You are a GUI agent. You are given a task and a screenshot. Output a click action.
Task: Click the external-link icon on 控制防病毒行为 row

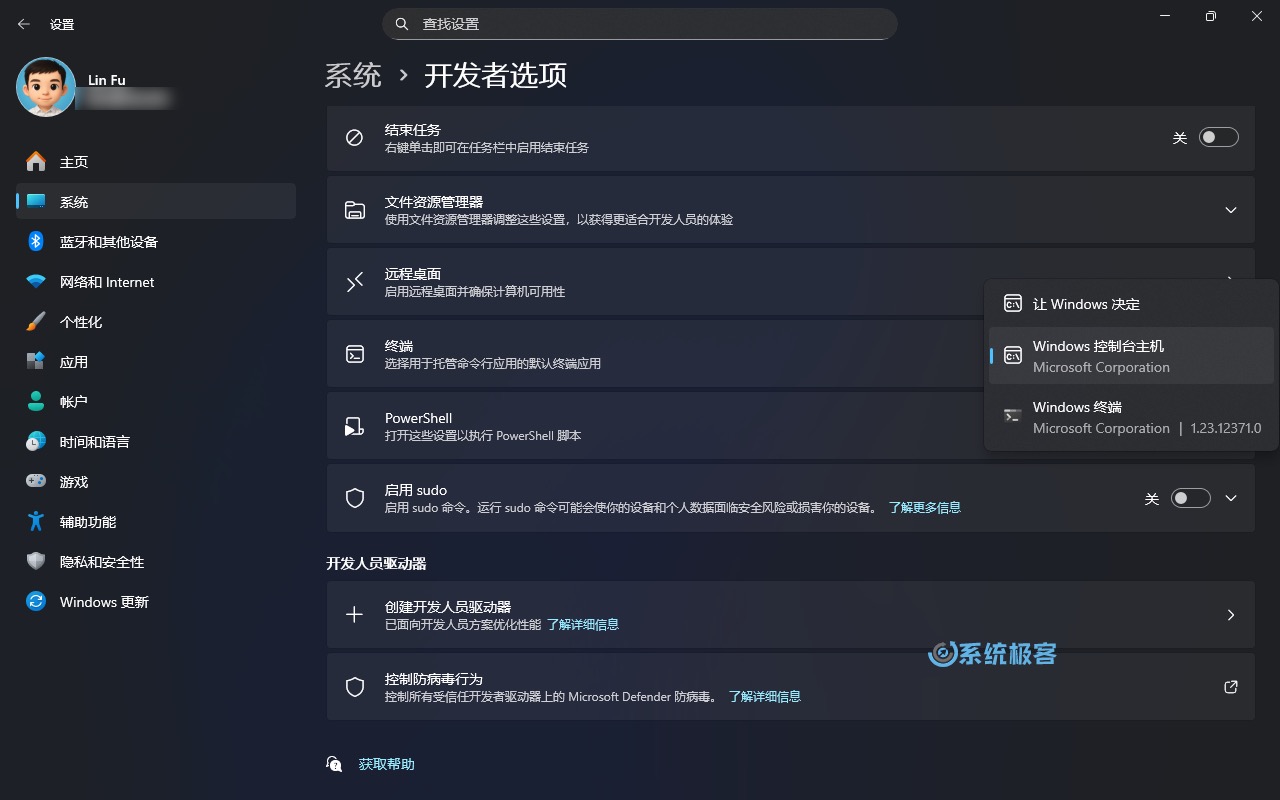(1231, 687)
